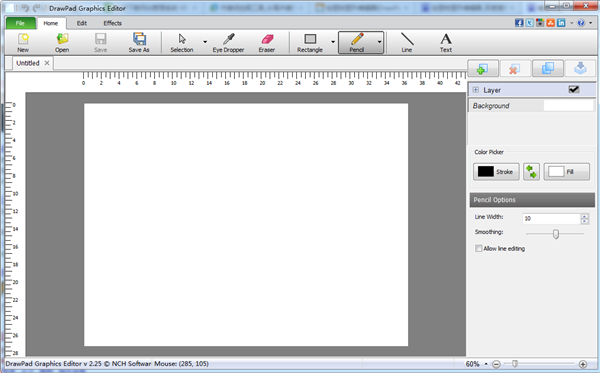Click the 60% zoom level text
Image resolution: width=600 pixels, height=373 pixels.
click(473, 364)
